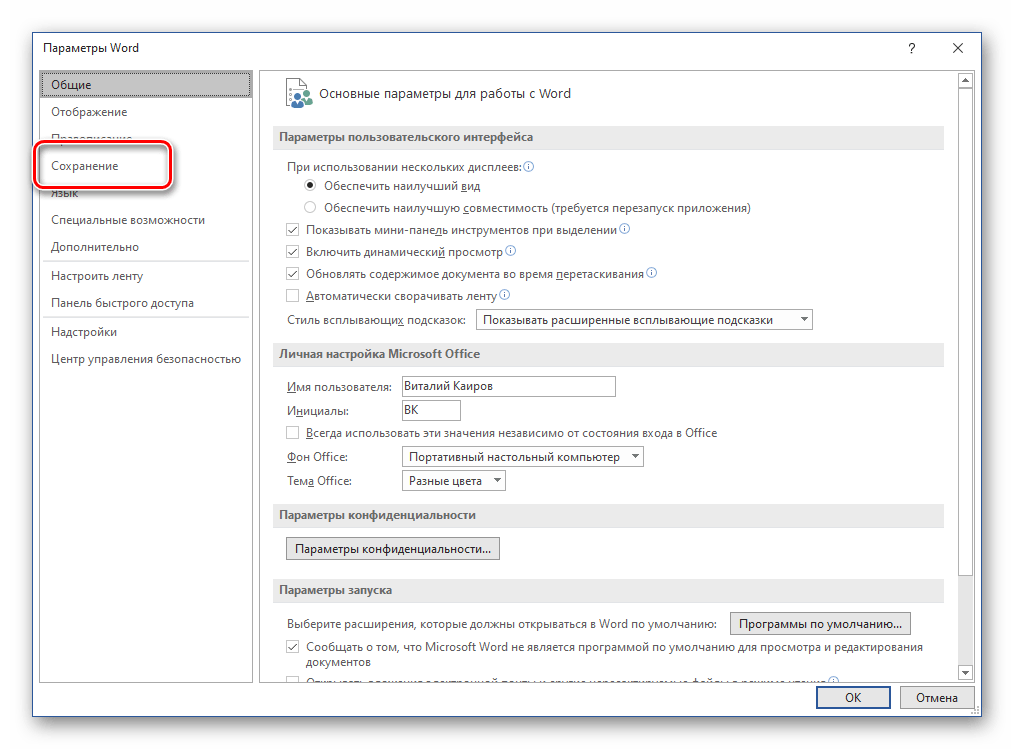
Task: Click info icon beside dynamic preview option
Action: pos(511,251)
